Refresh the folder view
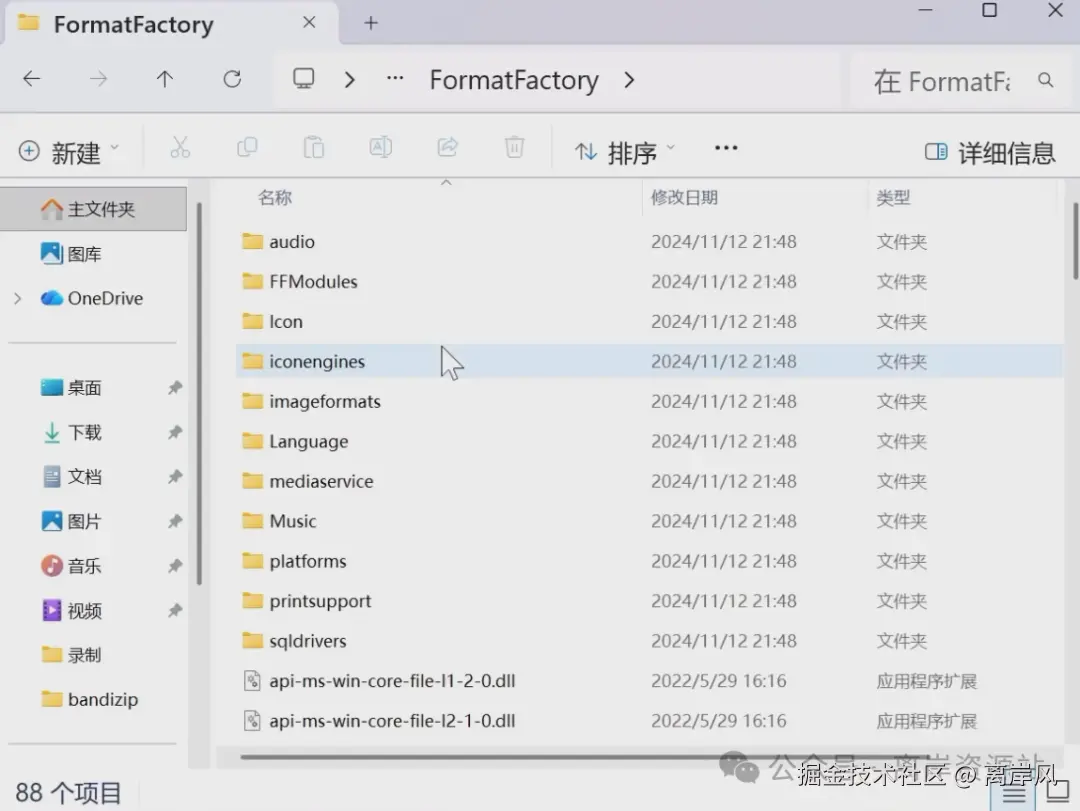The image size is (1080, 811). pyautogui.click(x=232, y=79)
